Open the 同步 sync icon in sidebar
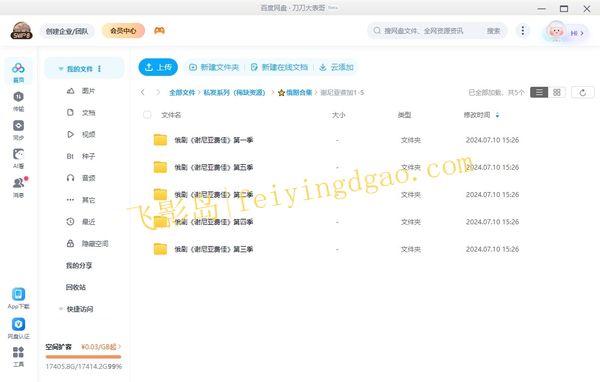The image size is (600, 382). click(x=18, y=126)
